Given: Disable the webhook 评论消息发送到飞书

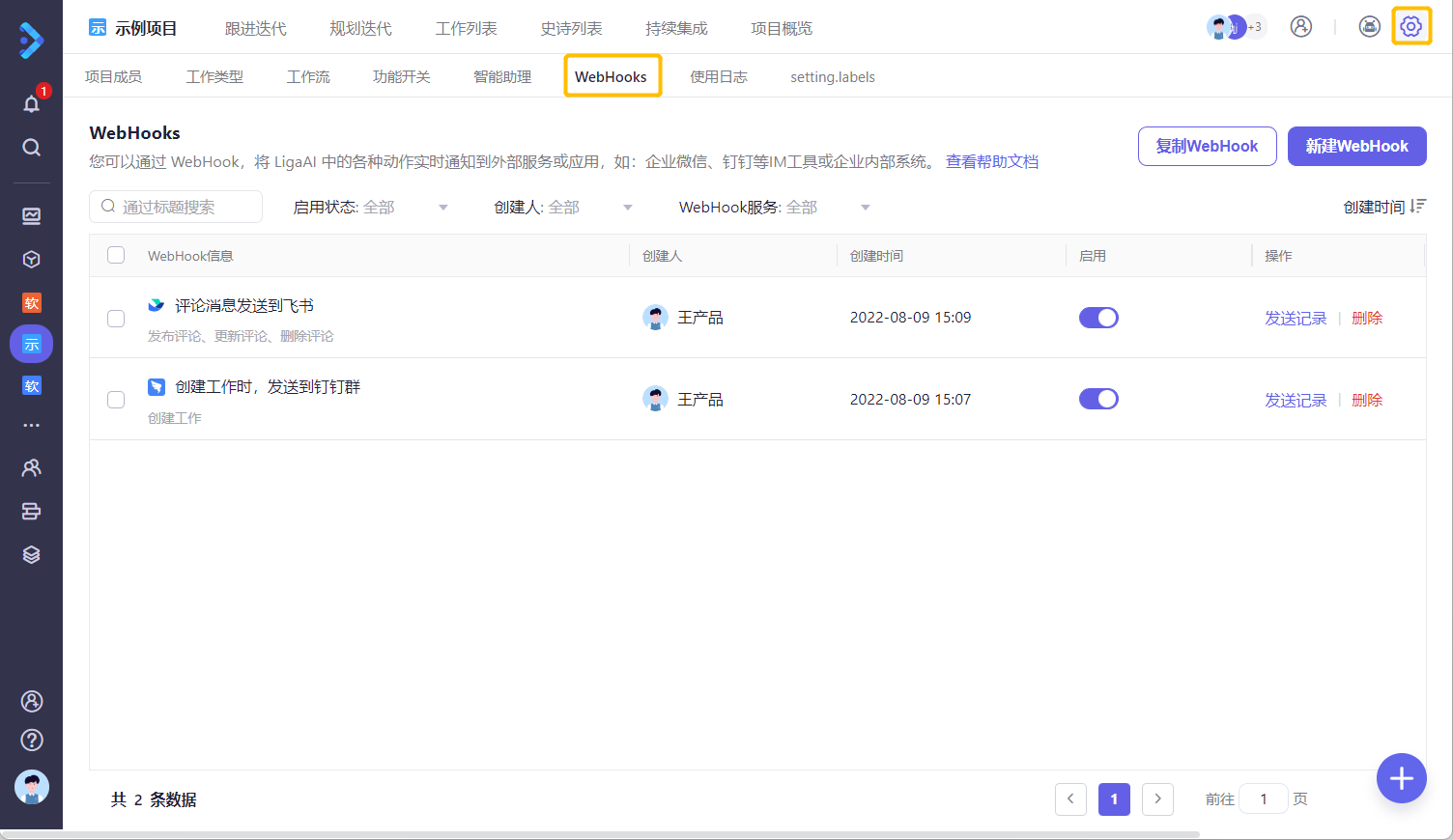Looking at the screenshot, I should click(1098, 317).
